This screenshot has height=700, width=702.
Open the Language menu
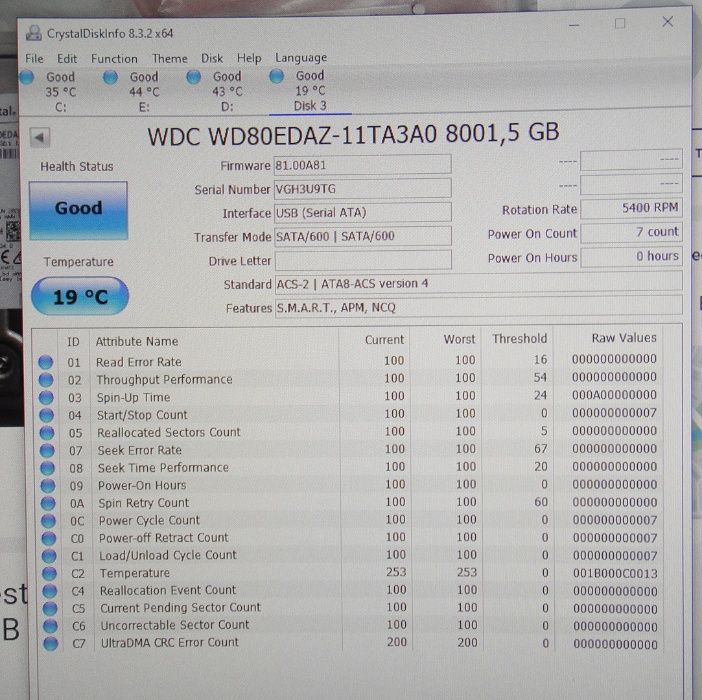(x=301, y=58)
